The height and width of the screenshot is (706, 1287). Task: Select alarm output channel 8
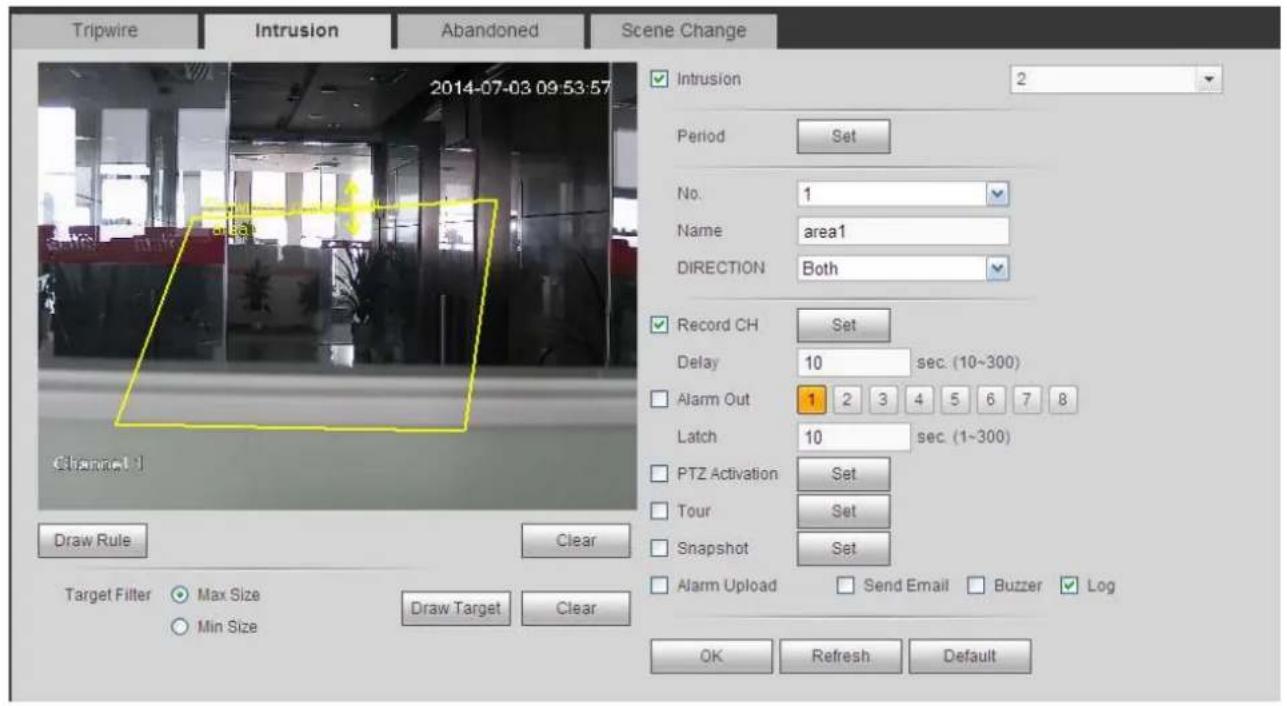coord(1064,401)
